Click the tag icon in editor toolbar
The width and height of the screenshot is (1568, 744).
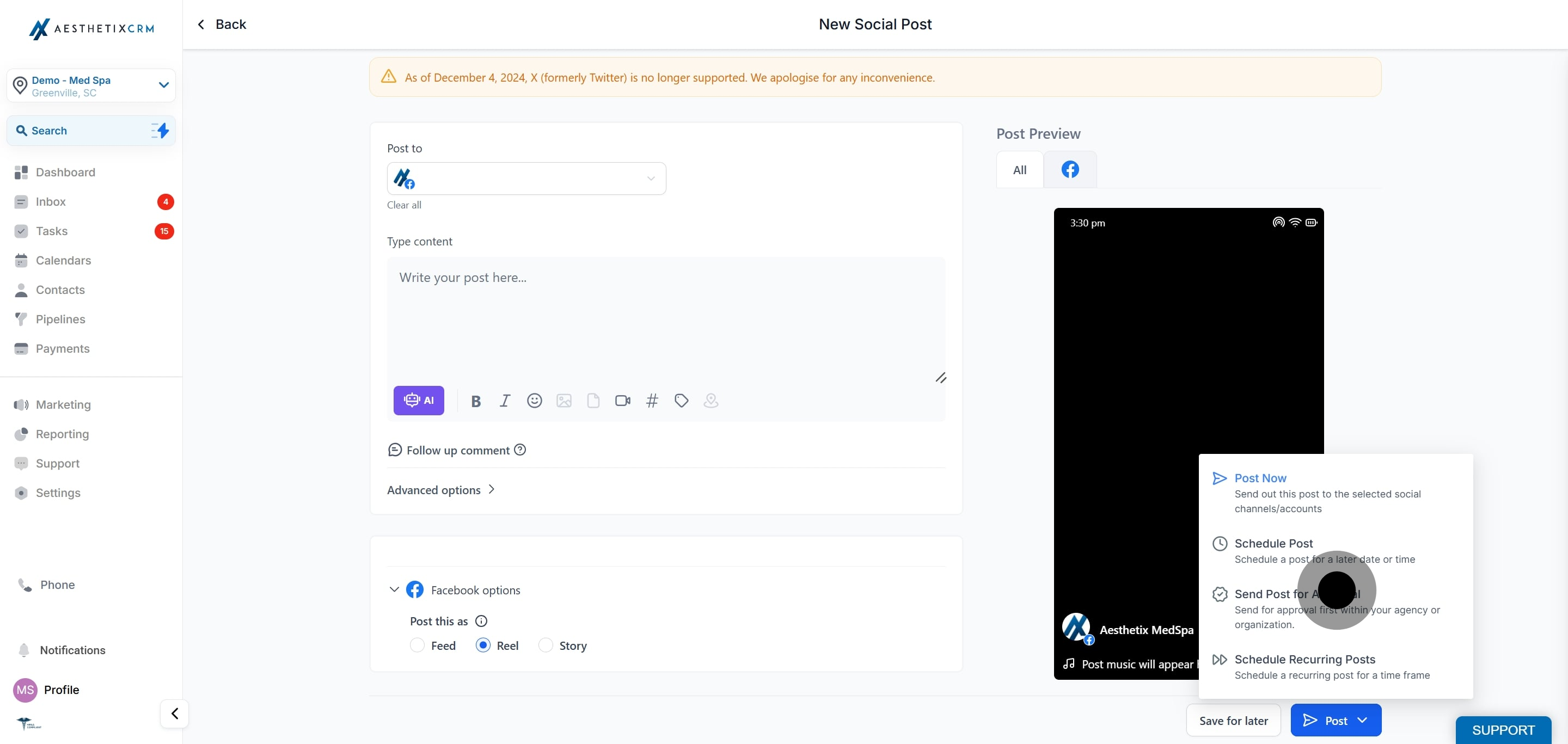click(681, 401)
